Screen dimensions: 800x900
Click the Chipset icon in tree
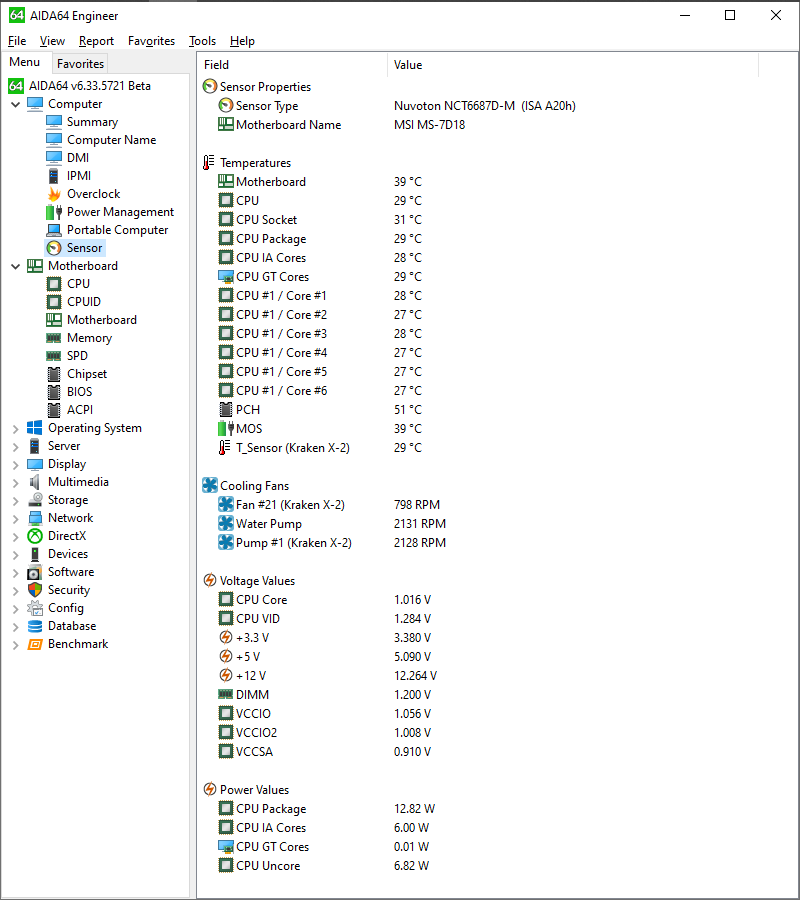click(54, 374)
